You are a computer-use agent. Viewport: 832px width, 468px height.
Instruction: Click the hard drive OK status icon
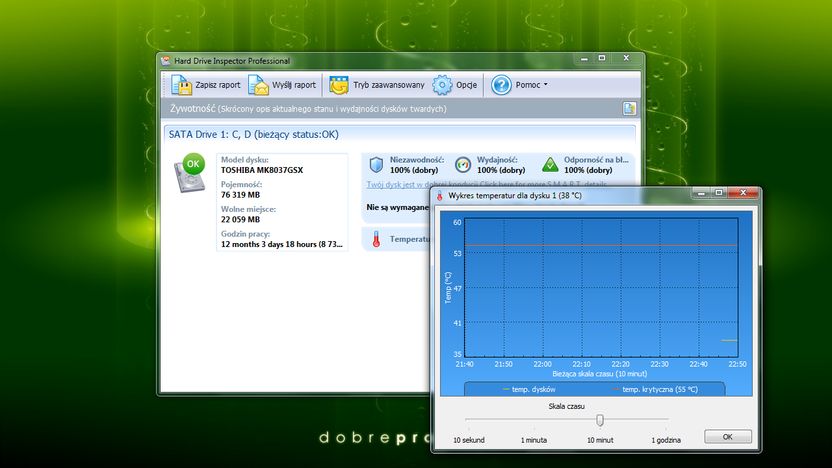190,173
